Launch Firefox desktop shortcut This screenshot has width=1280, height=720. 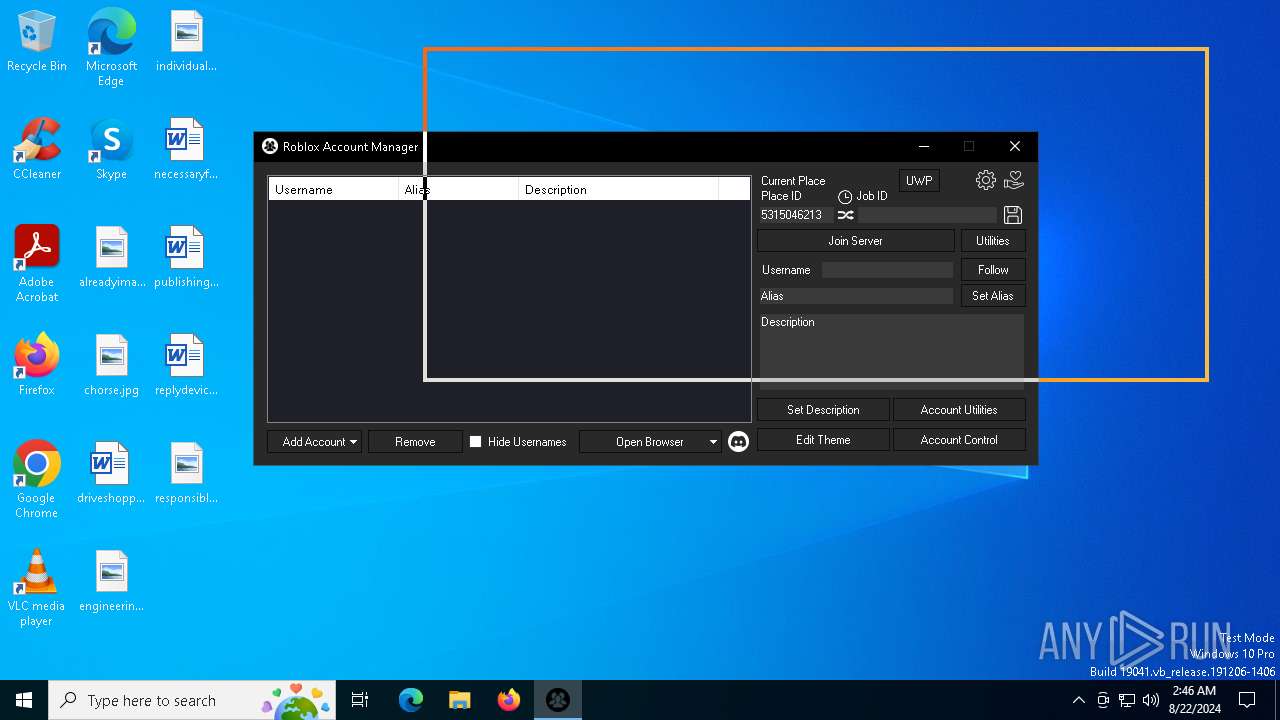pyautogui.click(x=37, y=365)
